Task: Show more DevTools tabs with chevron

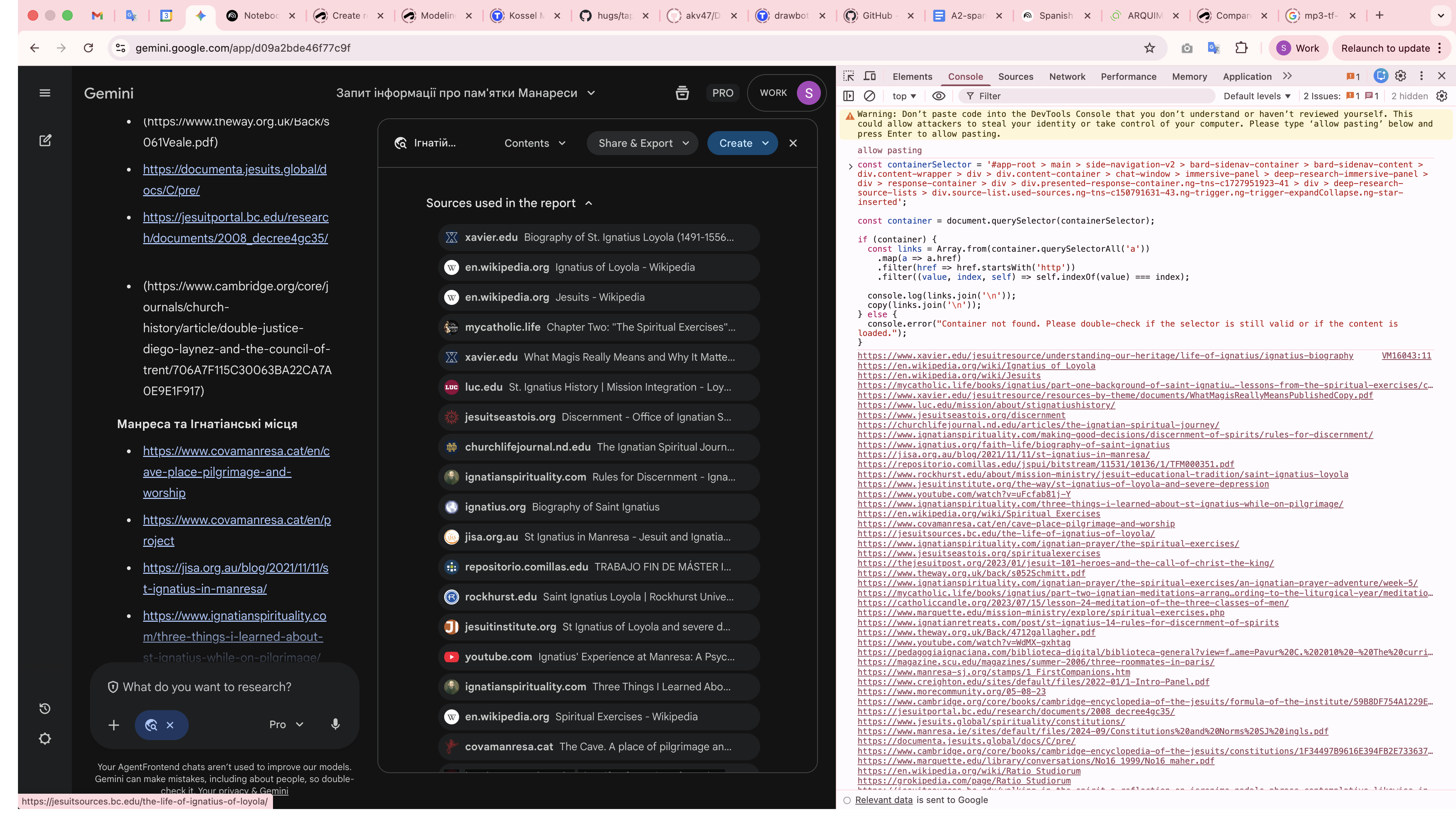Action: click(x=1287, y=76)
